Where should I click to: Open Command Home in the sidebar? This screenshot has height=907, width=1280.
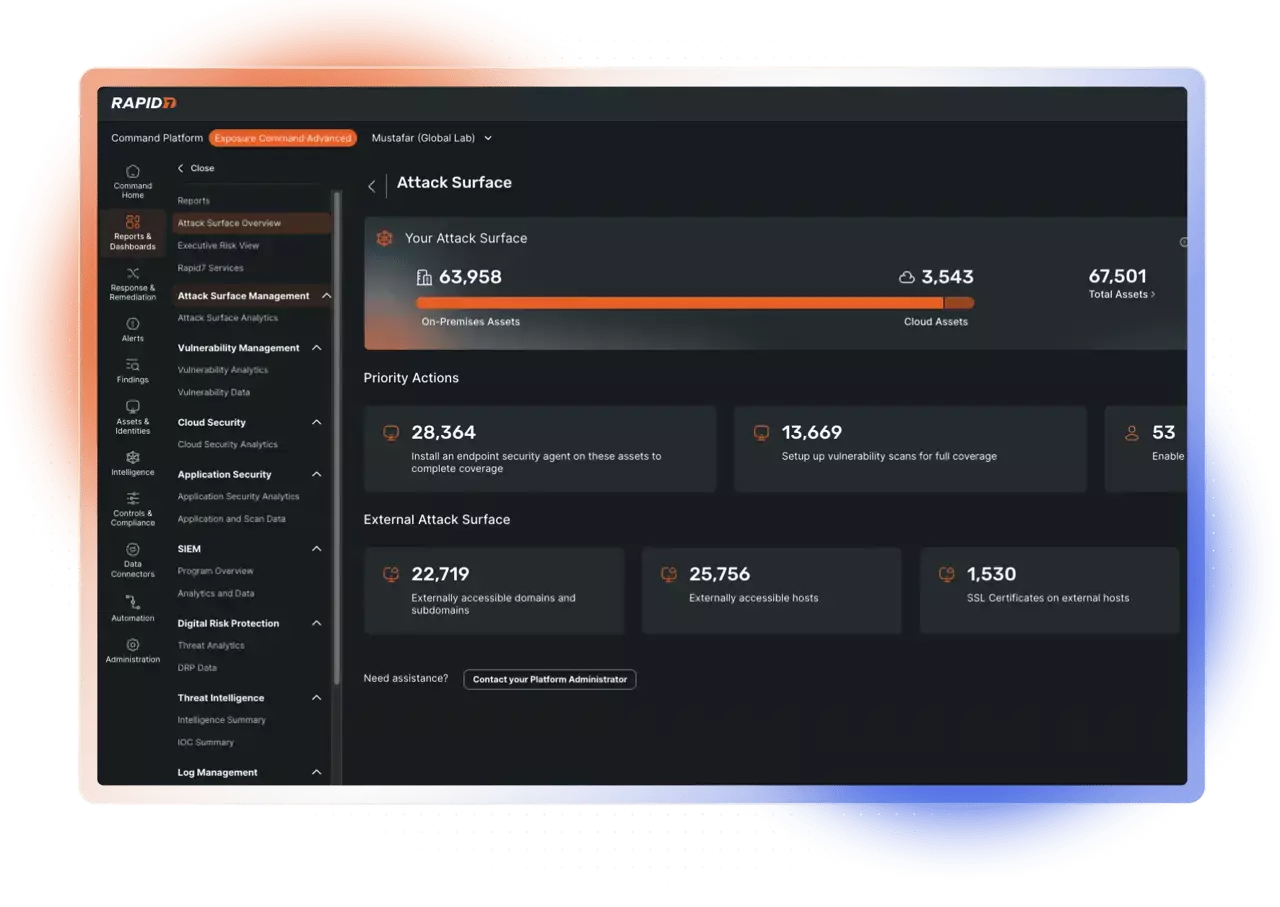[133, 180]
